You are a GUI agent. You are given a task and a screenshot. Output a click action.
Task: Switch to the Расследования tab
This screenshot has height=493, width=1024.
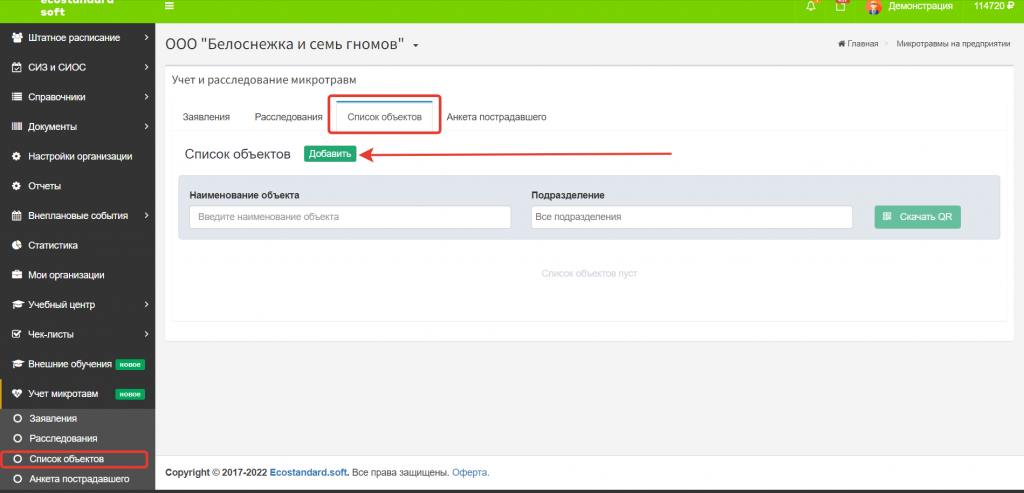pyautogui.click(x=289, y=118)
